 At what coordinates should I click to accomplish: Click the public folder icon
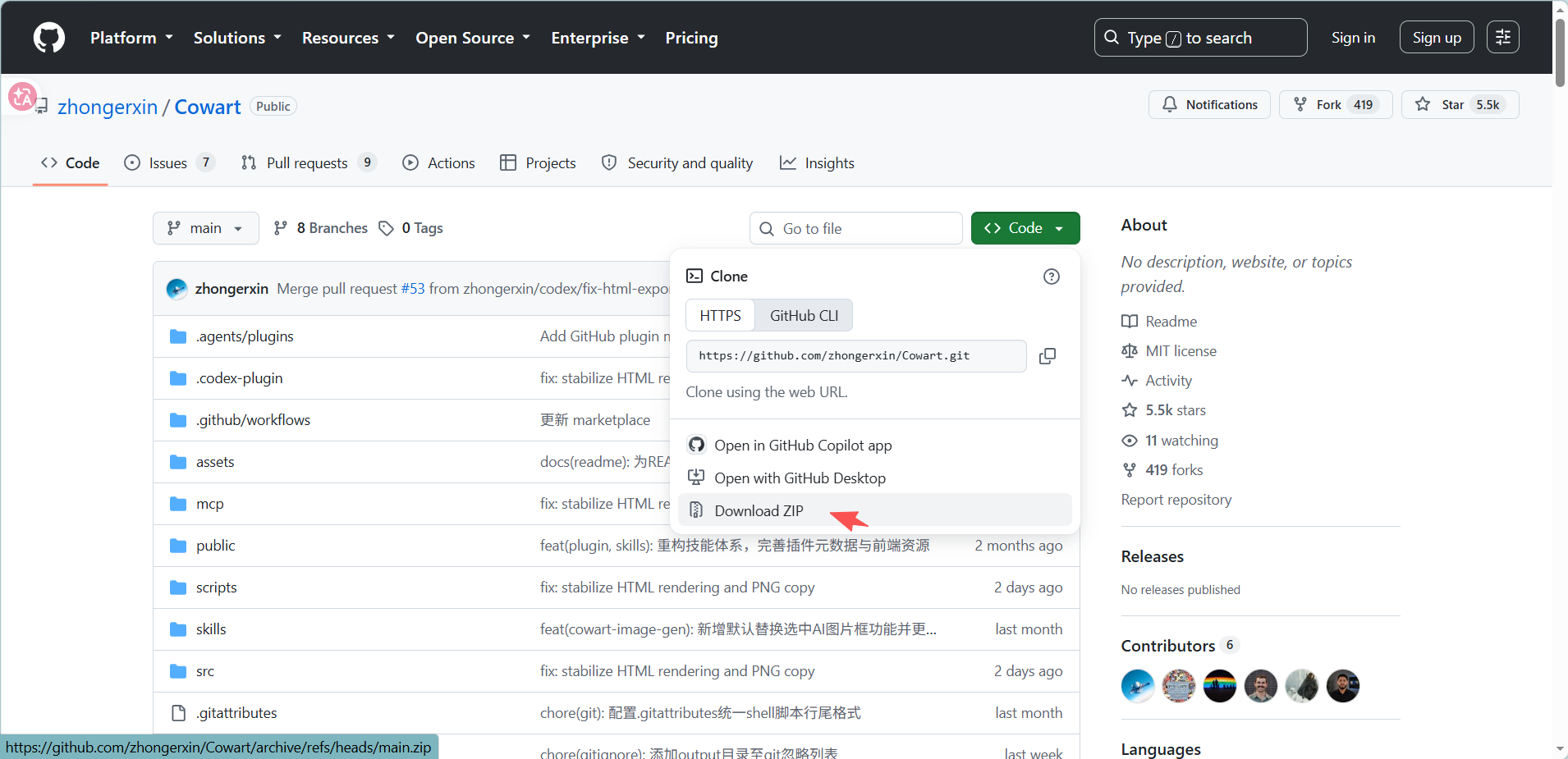click(178, 546)
